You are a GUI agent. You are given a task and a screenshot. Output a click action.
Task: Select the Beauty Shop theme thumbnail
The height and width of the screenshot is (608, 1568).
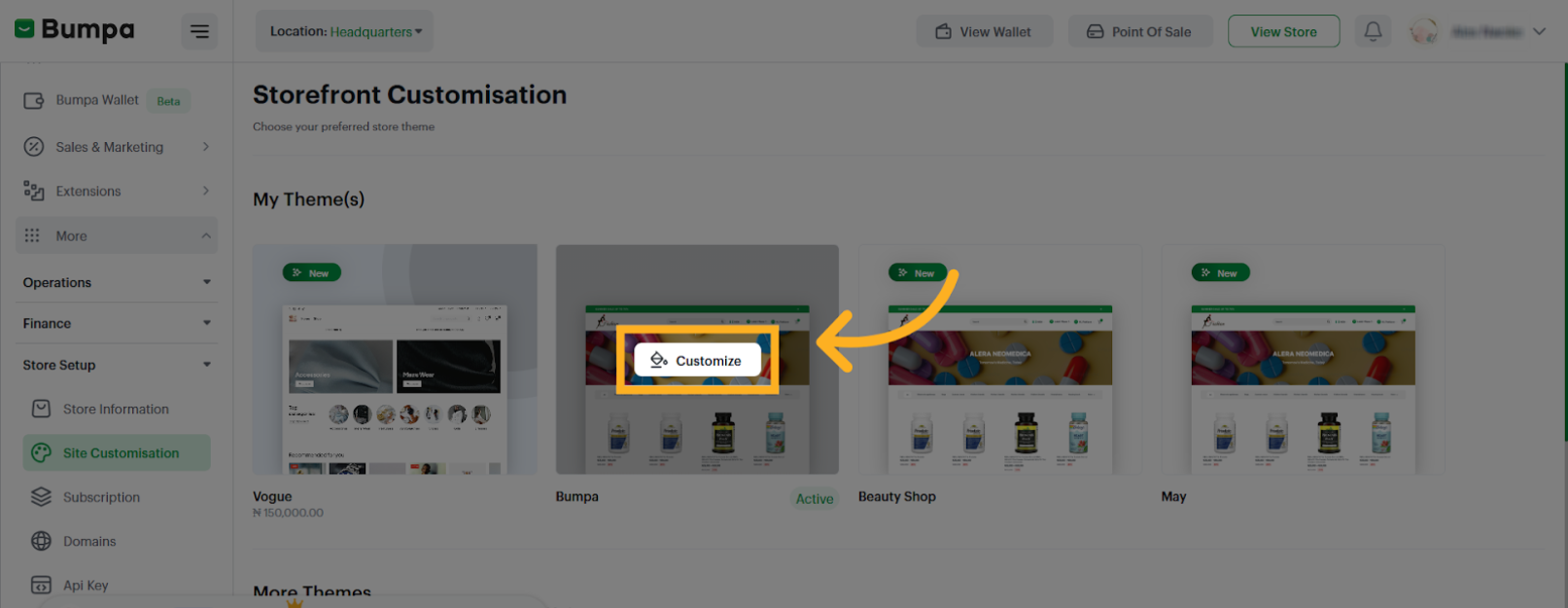coord(1000,359)
